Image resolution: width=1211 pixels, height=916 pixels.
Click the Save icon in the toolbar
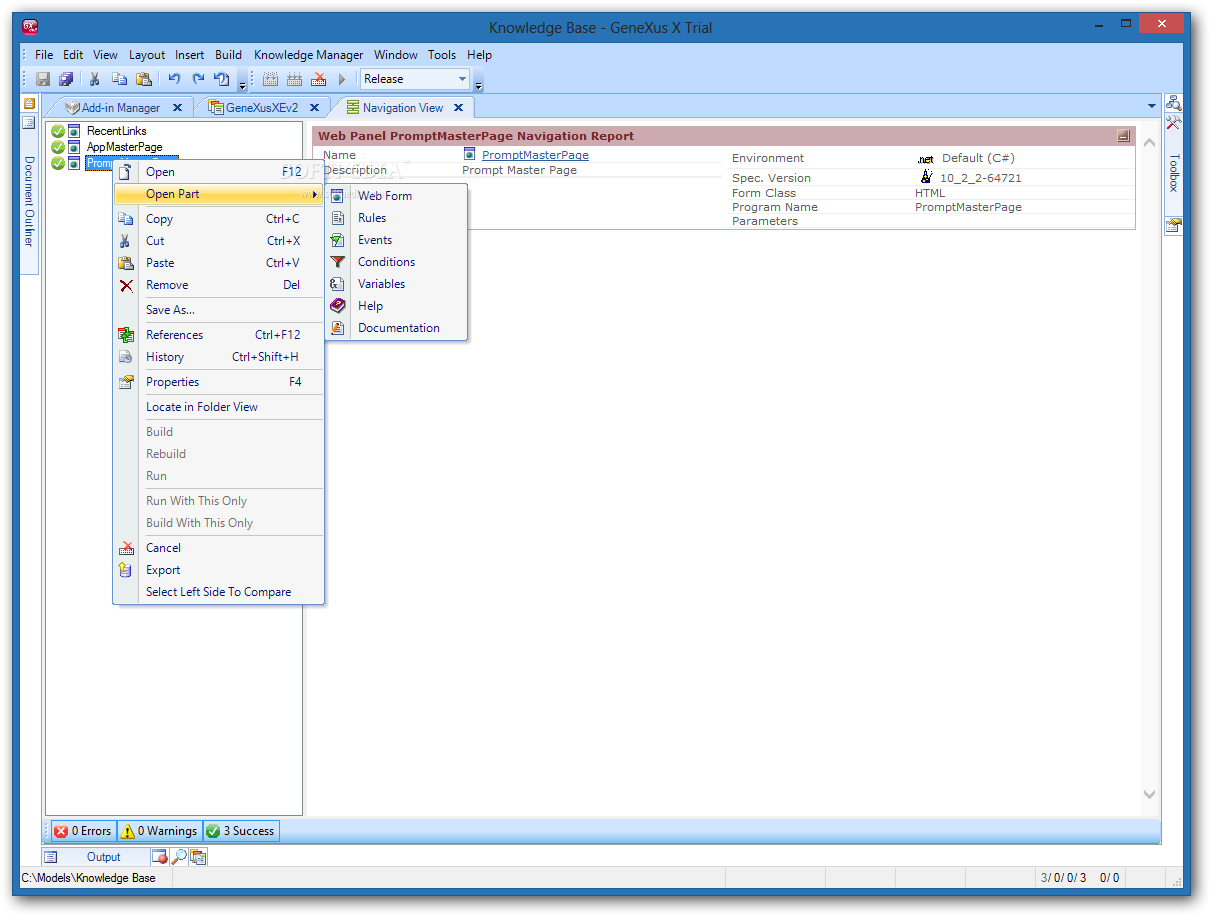pos(43,79)
